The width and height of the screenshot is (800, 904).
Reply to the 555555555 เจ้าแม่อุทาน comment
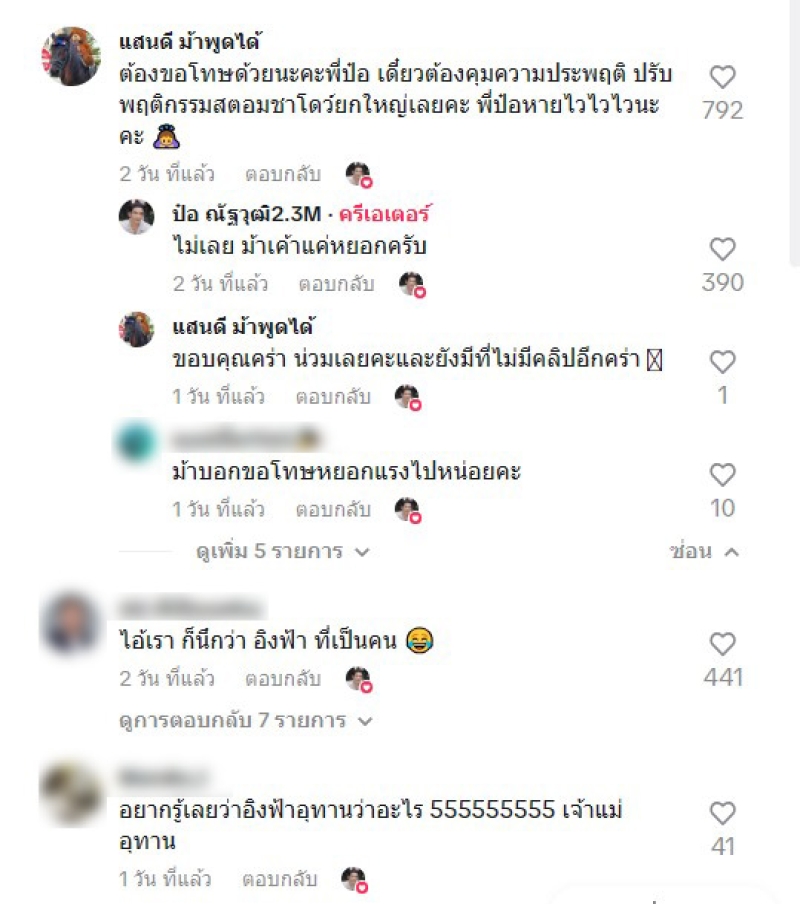pos(280,879)
